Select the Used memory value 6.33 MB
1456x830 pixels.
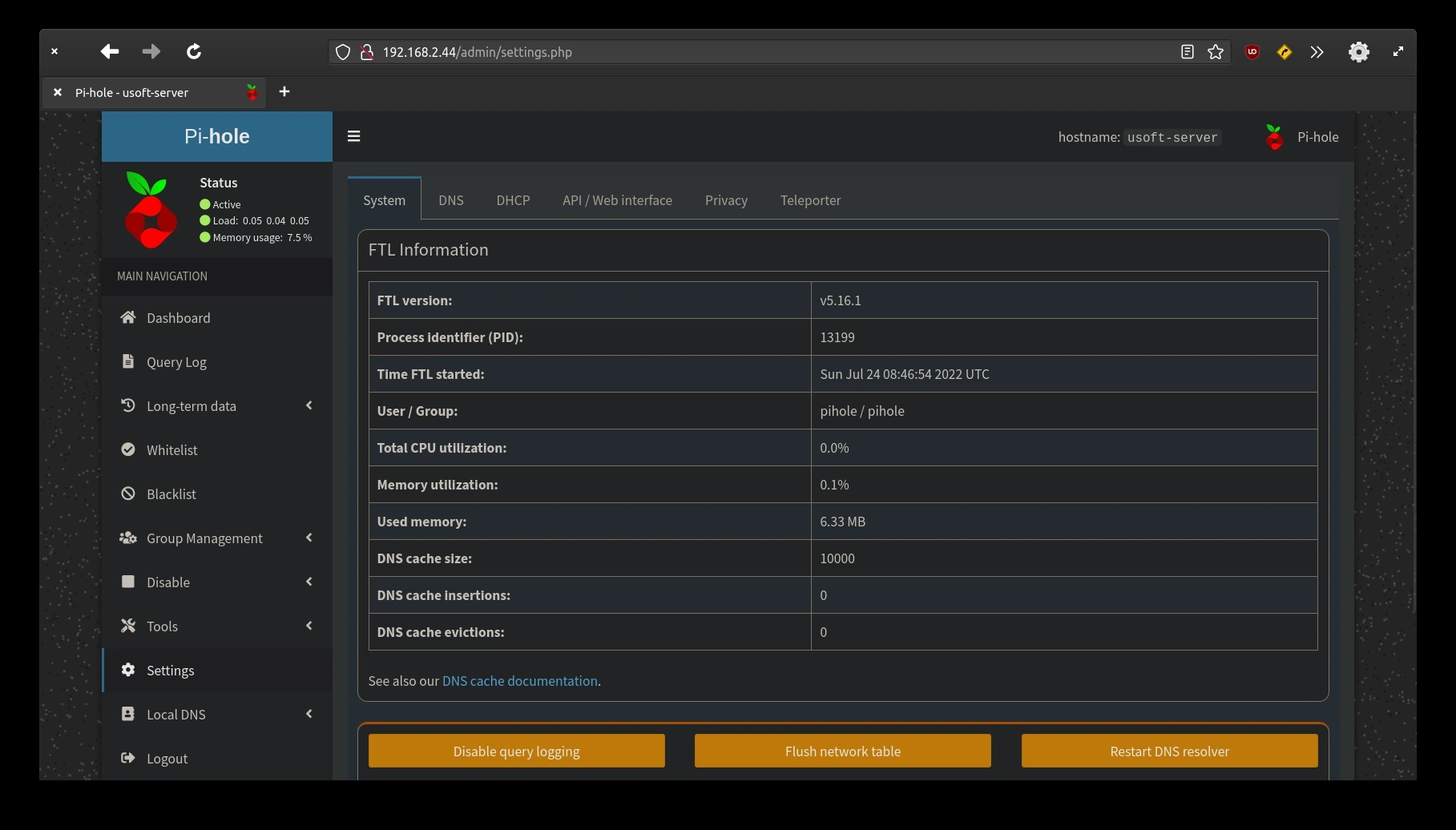click(842, 522)
